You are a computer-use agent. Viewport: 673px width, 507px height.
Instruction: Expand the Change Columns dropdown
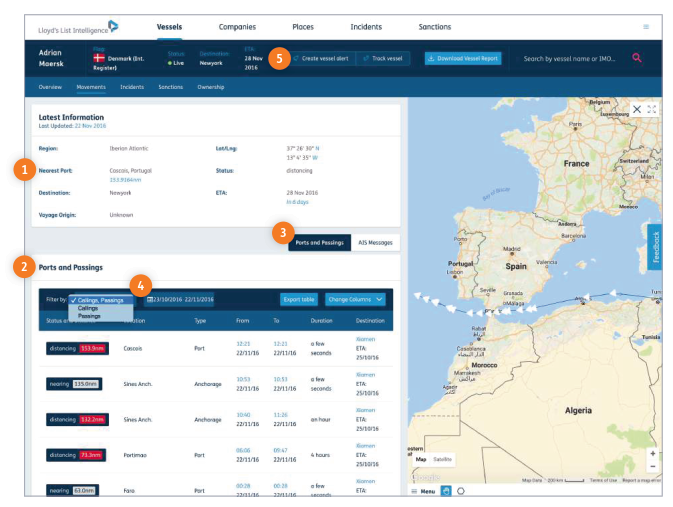click(355, 300)
